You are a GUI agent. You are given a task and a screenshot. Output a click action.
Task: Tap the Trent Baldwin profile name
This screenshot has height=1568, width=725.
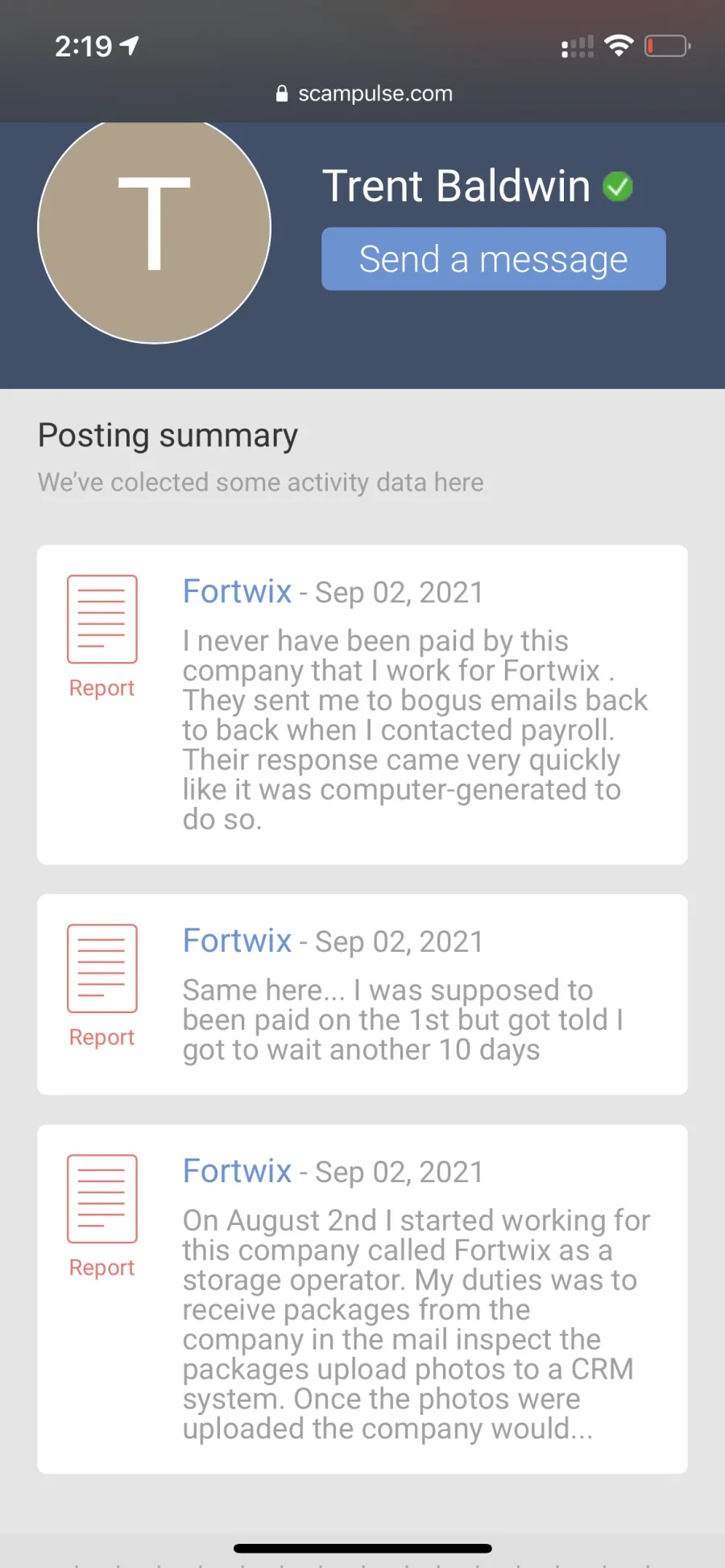point(456,186)
